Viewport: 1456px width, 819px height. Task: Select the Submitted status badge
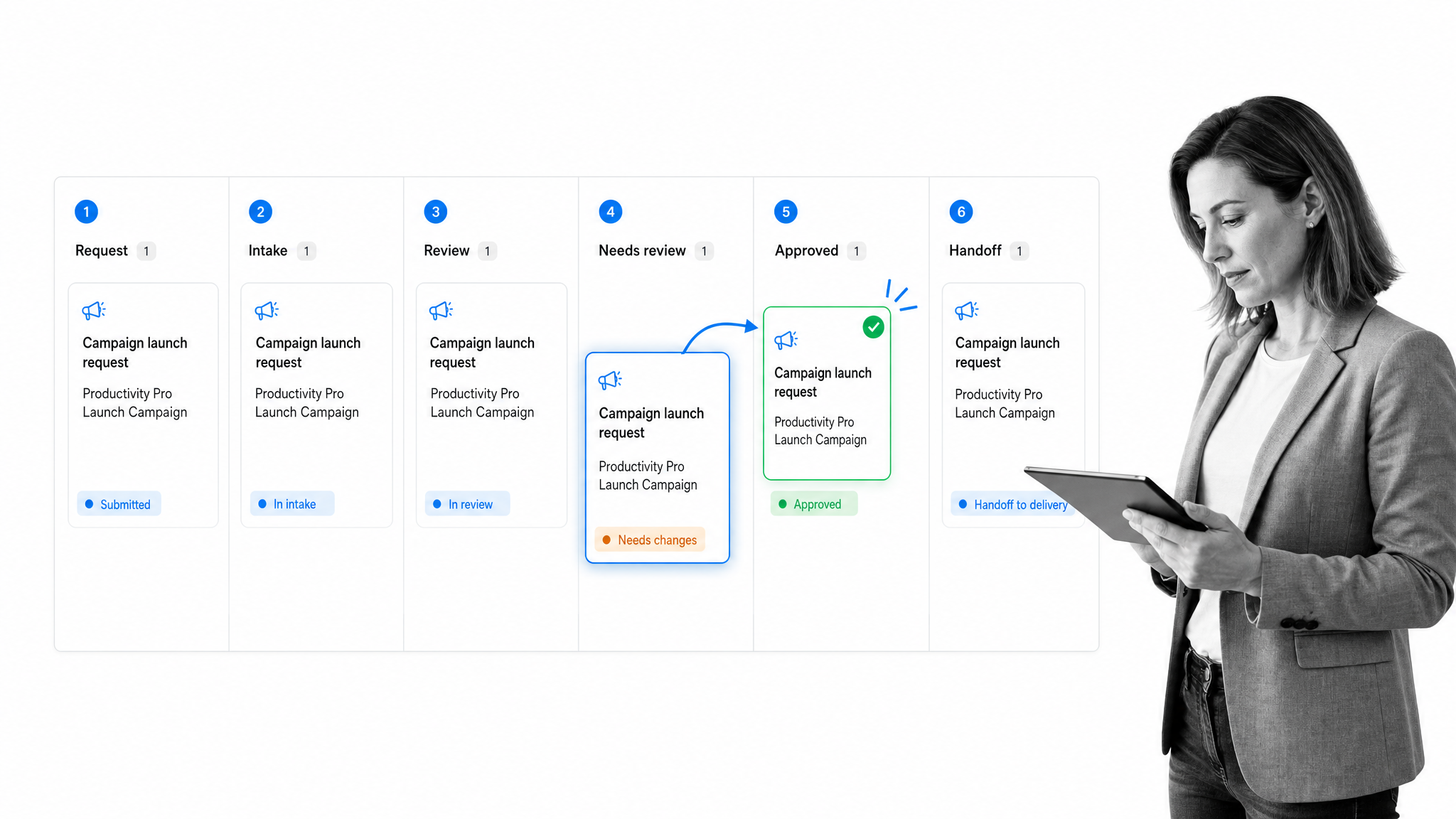(119, 504)
